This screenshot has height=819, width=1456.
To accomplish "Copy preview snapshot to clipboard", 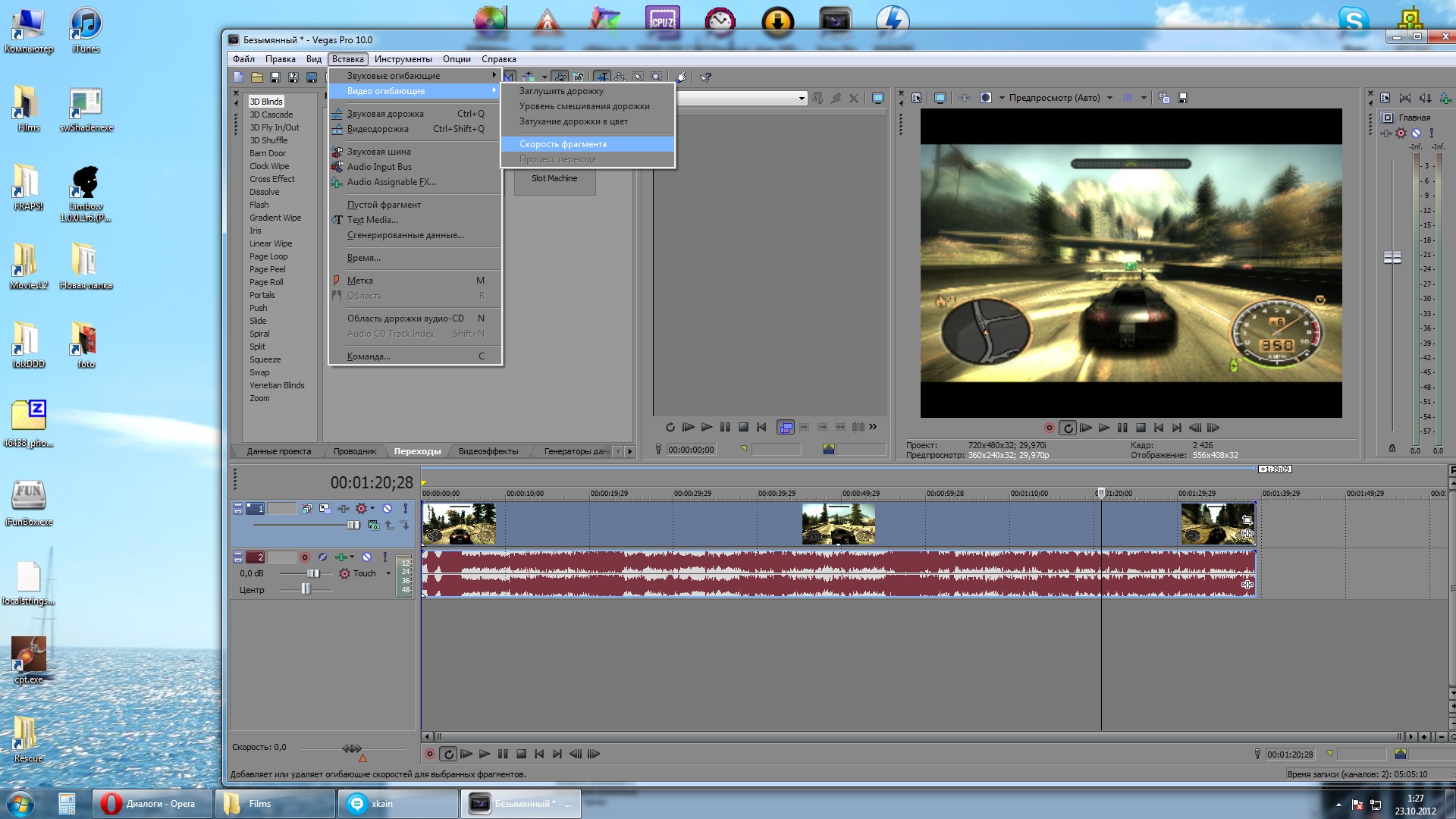I will click(1164, 98).
